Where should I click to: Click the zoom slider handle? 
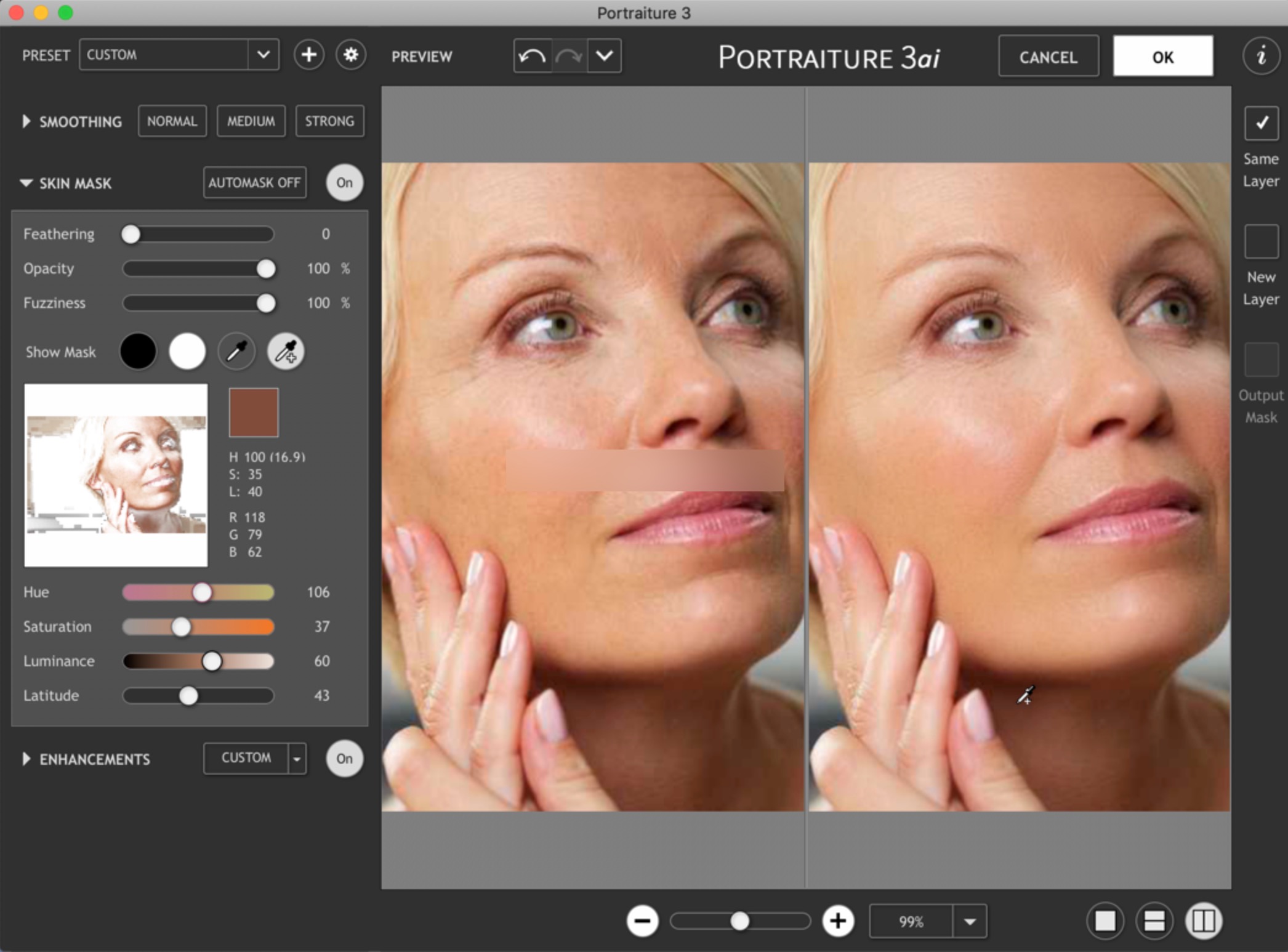[x=739, y=921]
